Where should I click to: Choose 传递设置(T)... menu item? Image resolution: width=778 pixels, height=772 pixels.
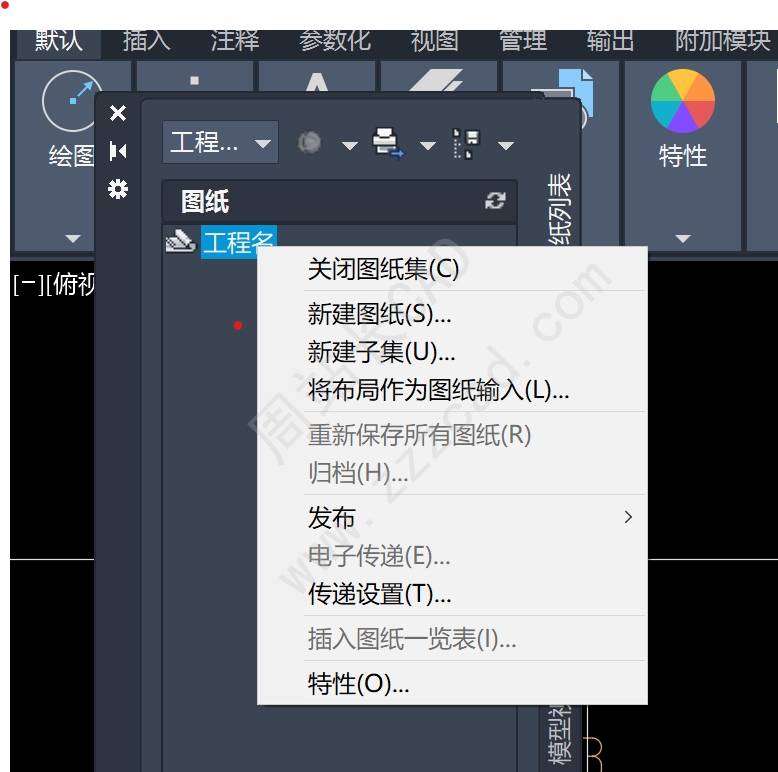452,594
